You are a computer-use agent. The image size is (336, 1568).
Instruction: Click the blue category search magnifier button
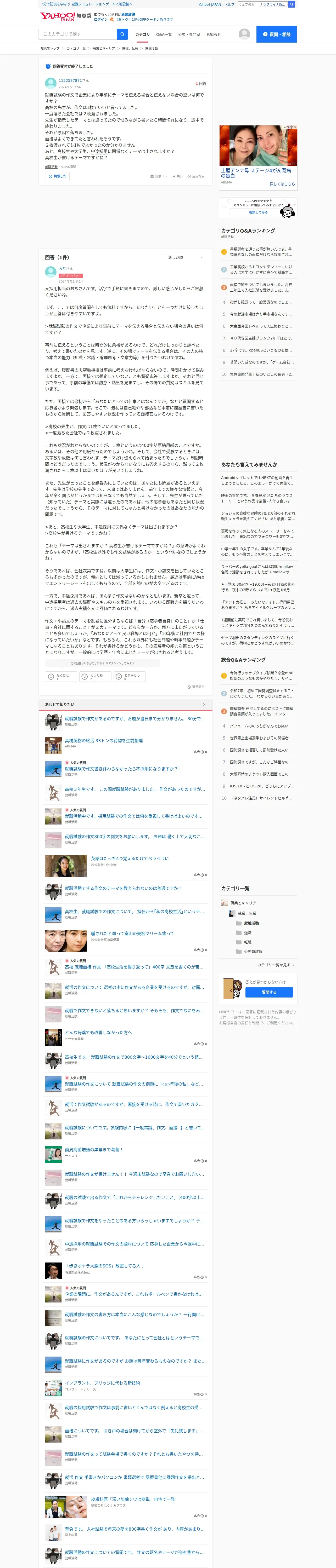122,34
